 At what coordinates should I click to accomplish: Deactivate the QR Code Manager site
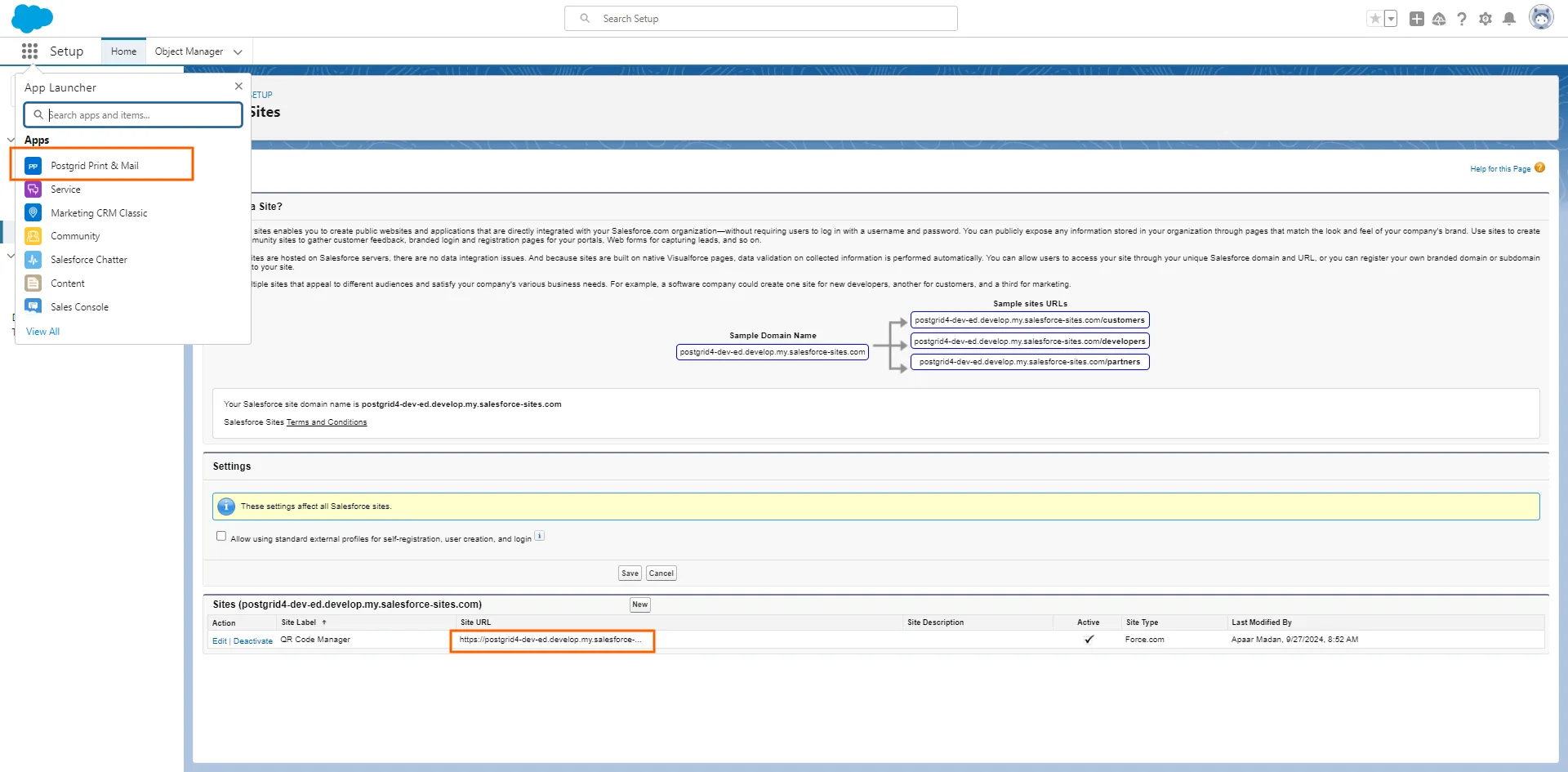point(253,641)
